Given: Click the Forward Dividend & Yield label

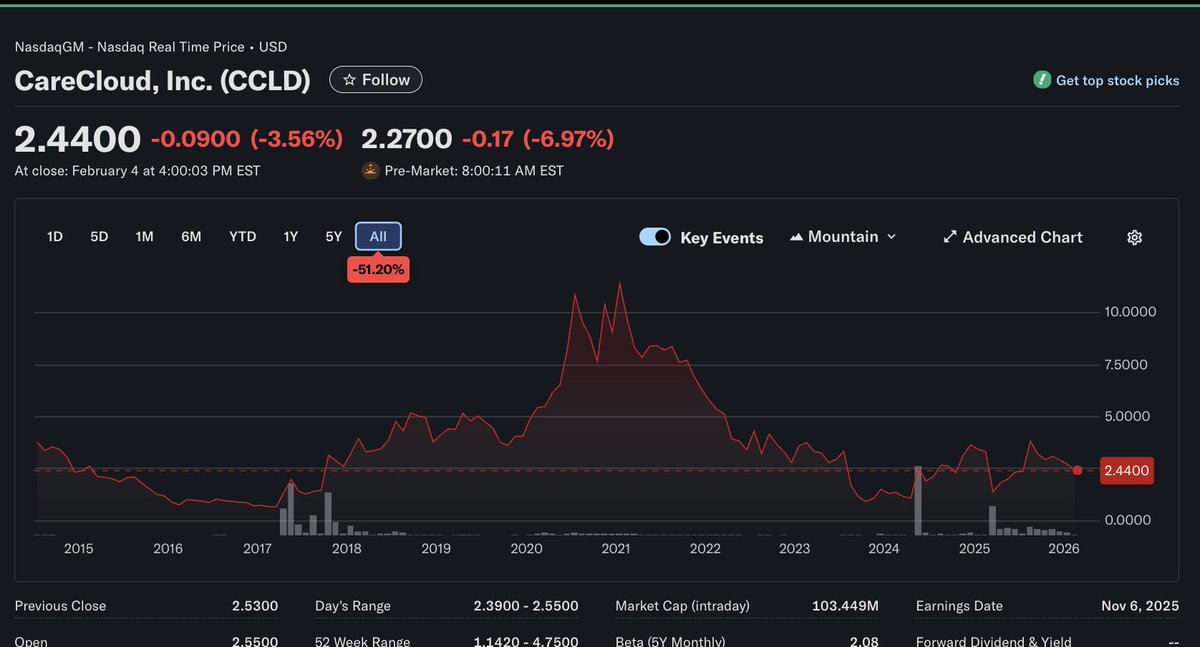Looking at the screenshot, I should (x=994, y=641).
